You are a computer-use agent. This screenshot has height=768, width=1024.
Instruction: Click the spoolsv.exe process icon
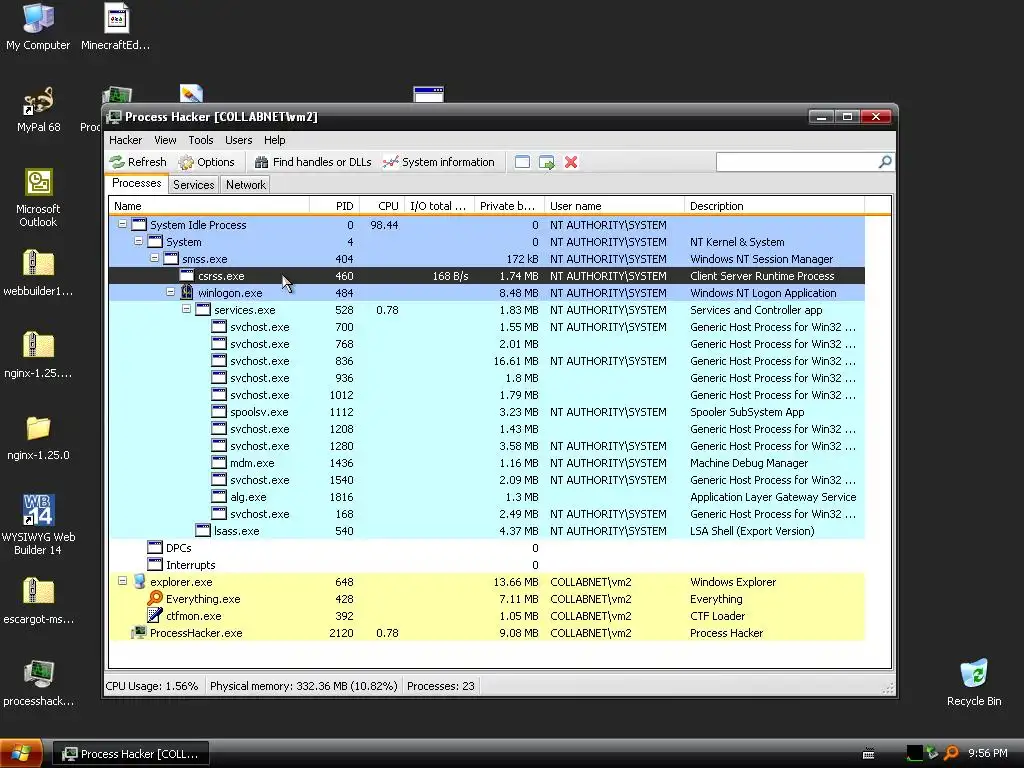pos(219,411)
